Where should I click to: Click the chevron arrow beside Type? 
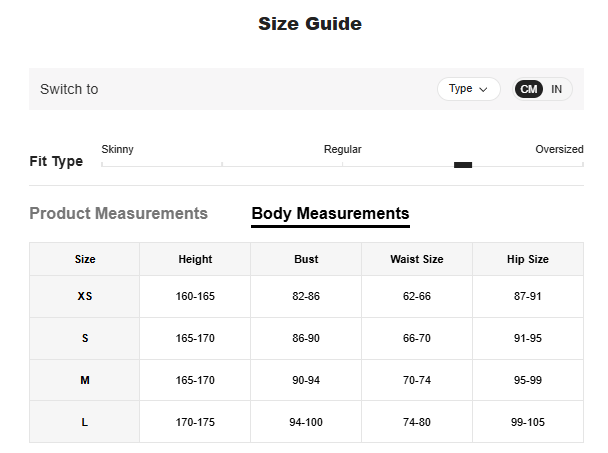(x=484, y=89)
